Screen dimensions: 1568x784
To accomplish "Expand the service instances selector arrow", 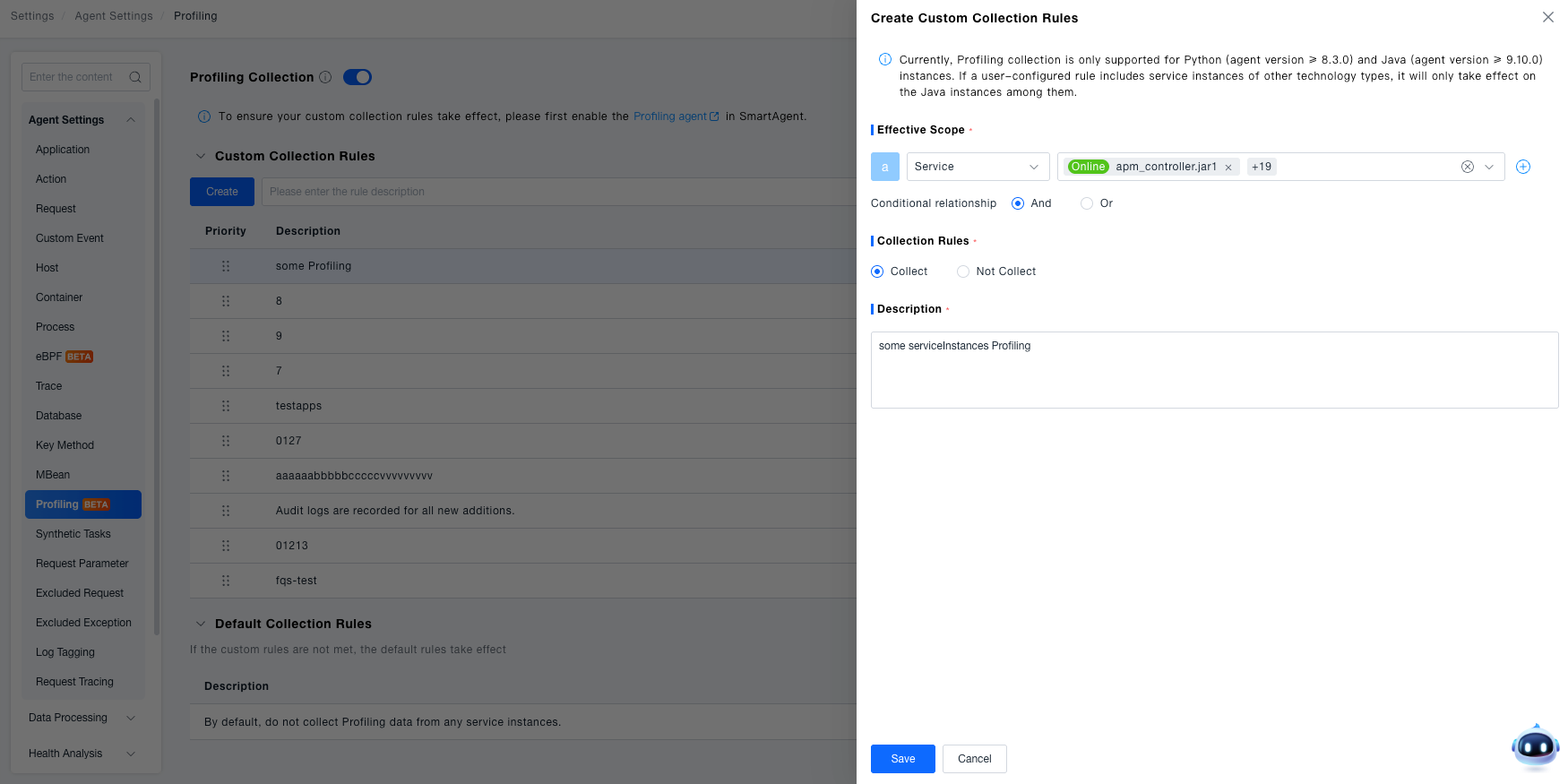I will (1489, 167).
